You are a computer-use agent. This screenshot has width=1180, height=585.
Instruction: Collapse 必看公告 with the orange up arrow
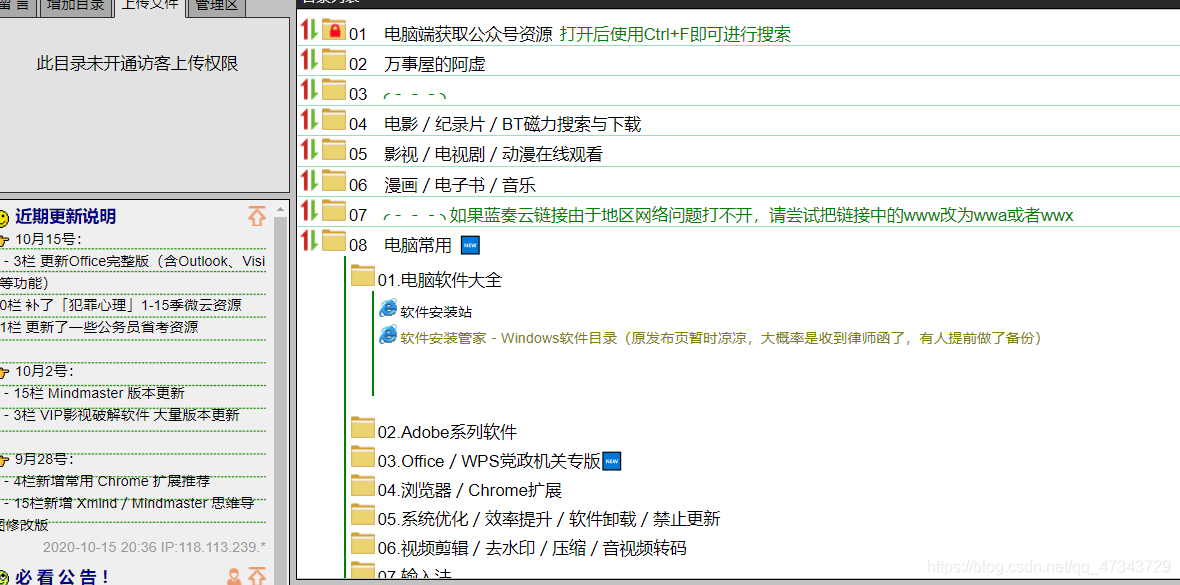[x=257, y=577]
